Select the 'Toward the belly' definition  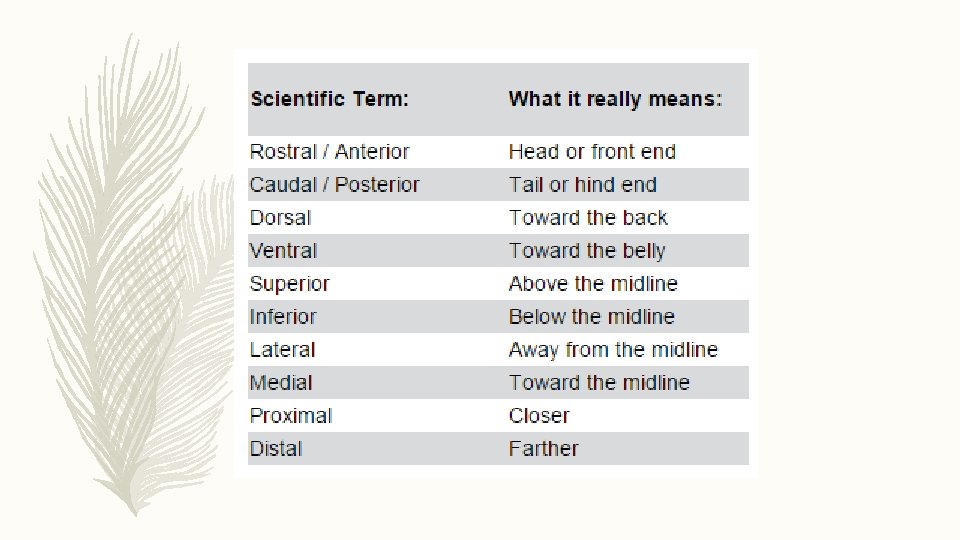point(587,250)
